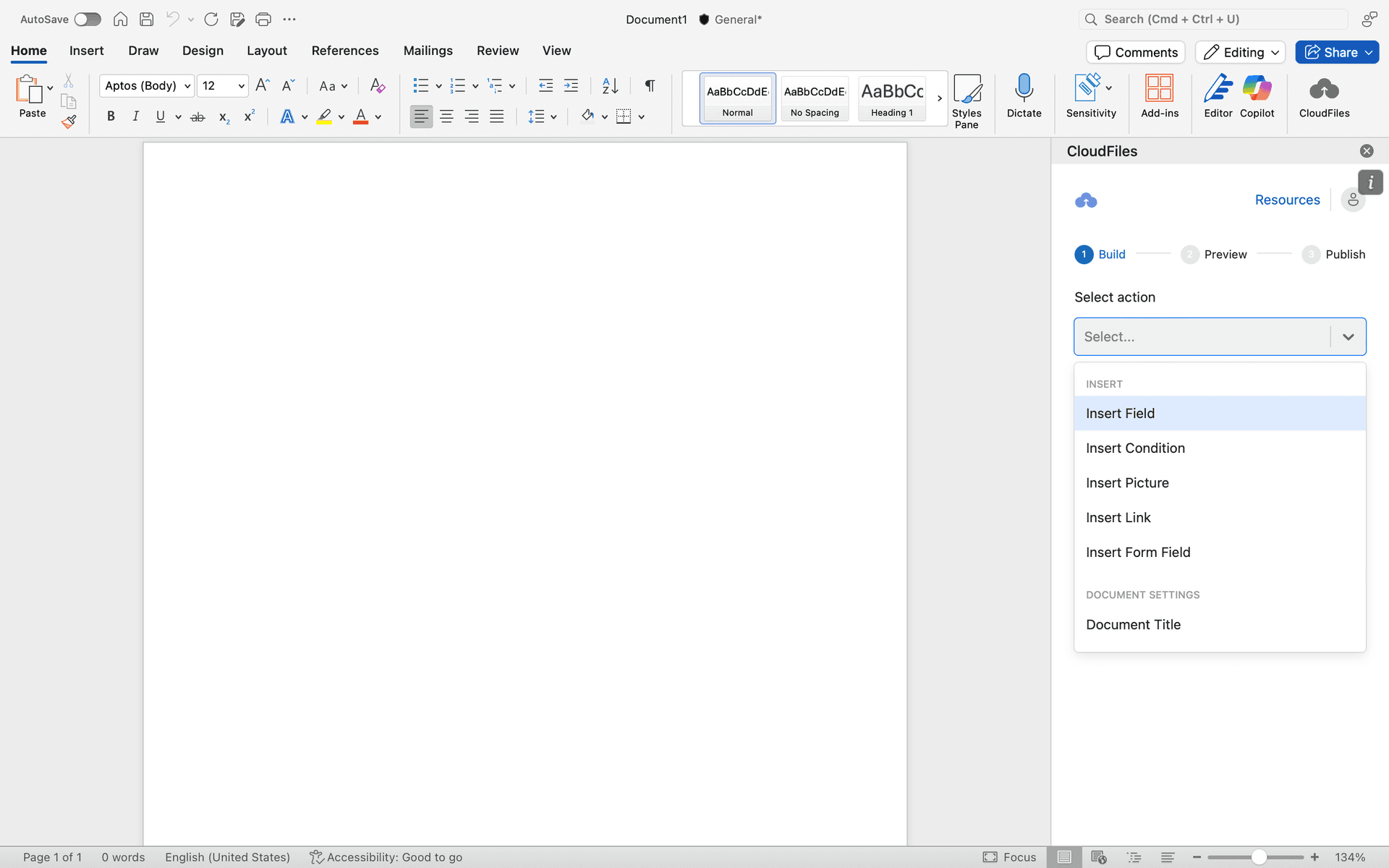Click the Editor pen icon
This screenshot has width=1389, height=868.
[1218, 96]
